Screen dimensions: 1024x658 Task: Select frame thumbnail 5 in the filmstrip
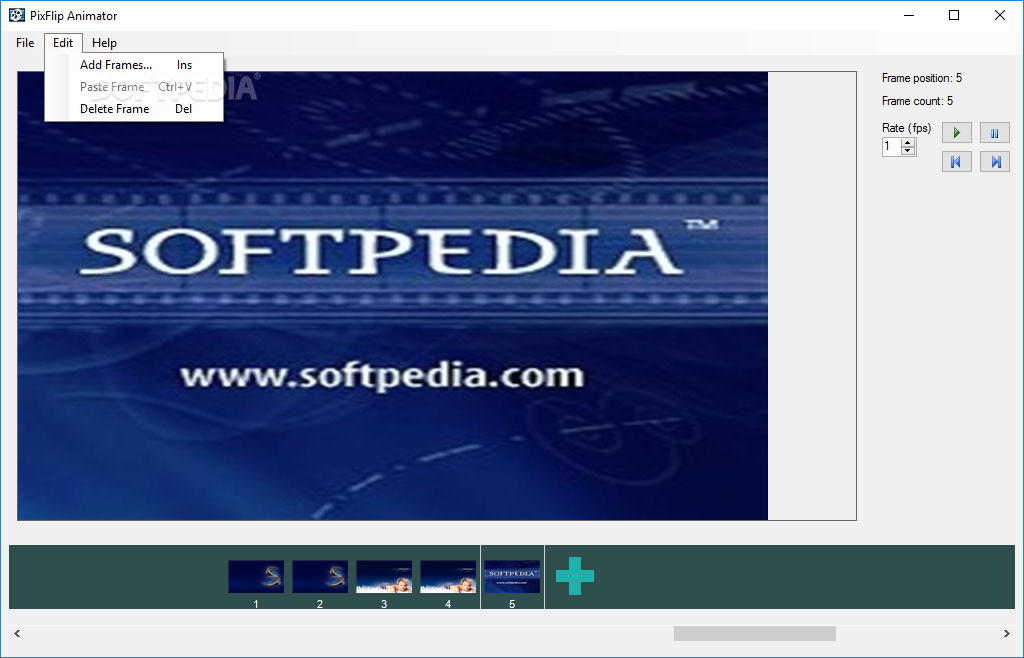(512, 576)
